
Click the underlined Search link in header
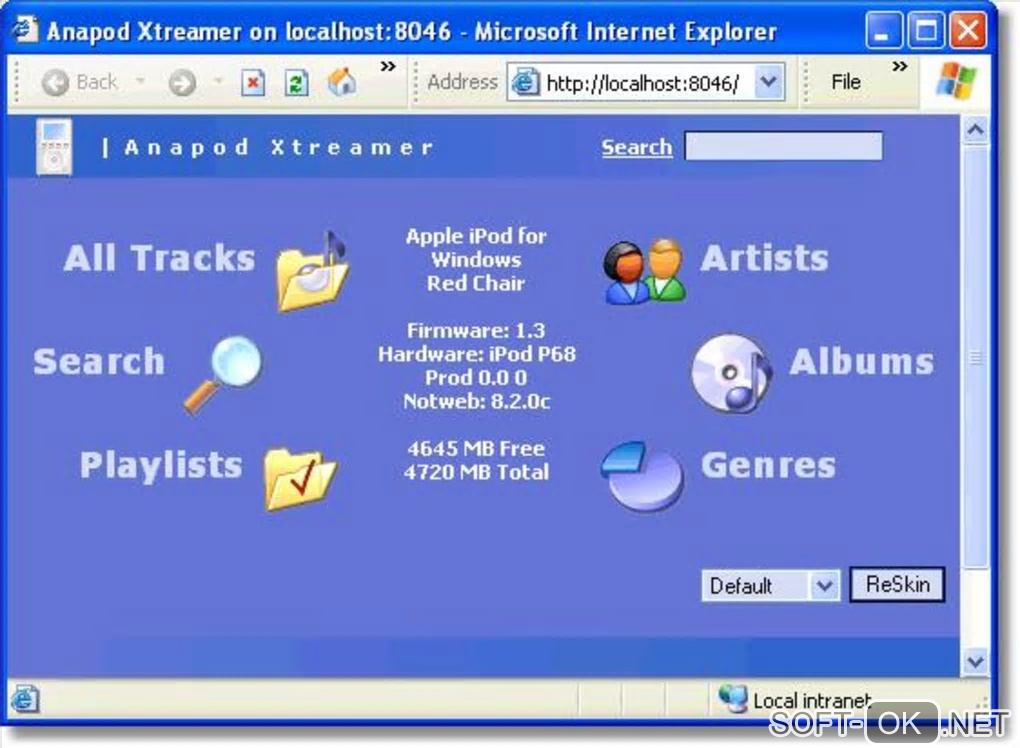637,147
